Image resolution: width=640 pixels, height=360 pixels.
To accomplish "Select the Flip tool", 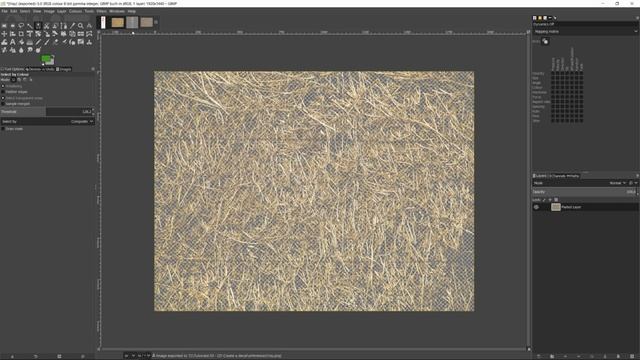I will pyautogui.click(x=81, y=34).
